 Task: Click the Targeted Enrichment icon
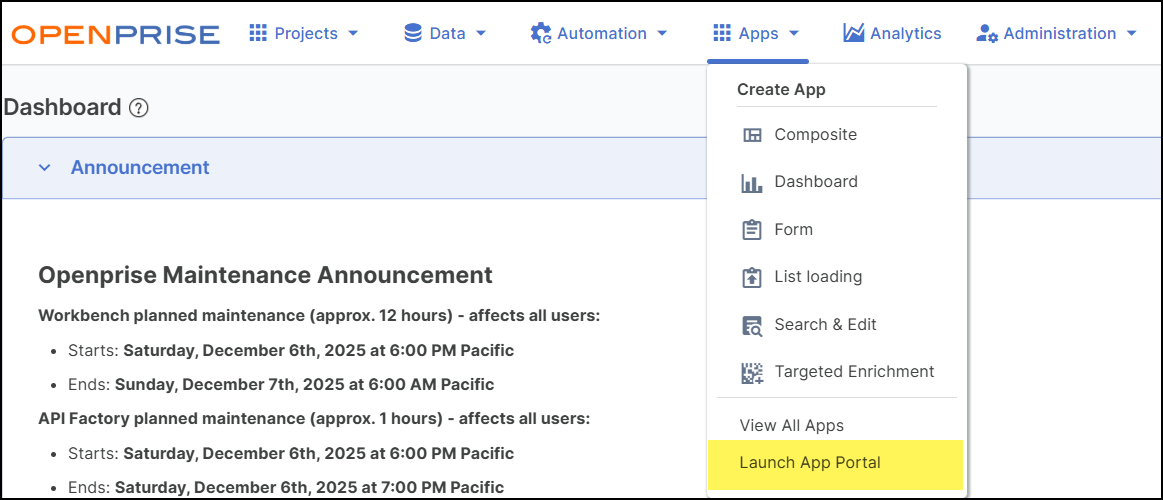click(x=752, y=372)
